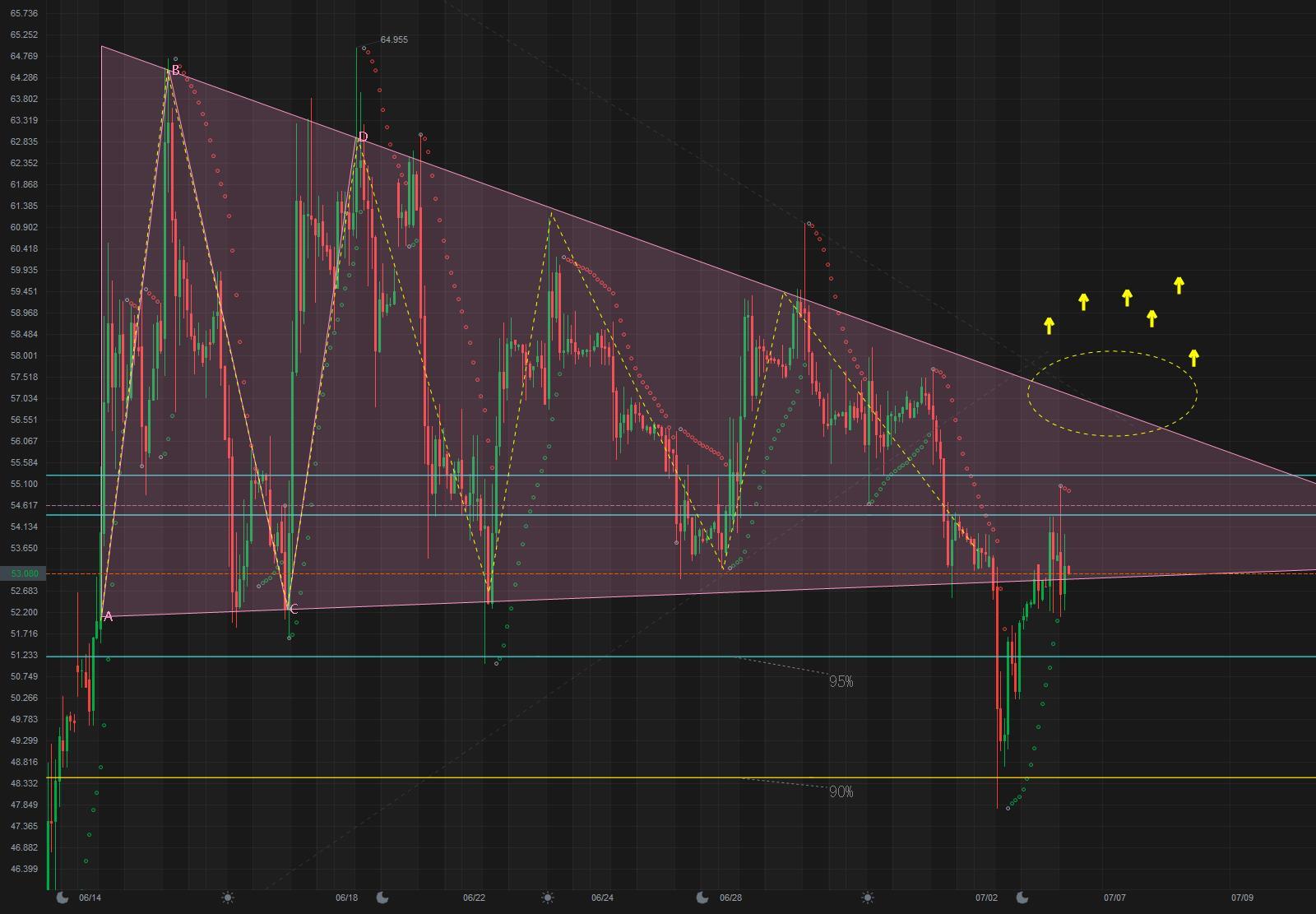The image size is (1316, 914).
Task: Click the moon icon next to 06/18
Action: (x=382, y=898)
